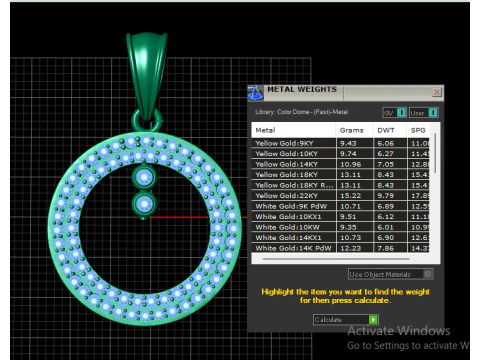This screenshot has width=480, height=360.
Task: Click the 6.89 DWT value
Action: pos(386,206)
